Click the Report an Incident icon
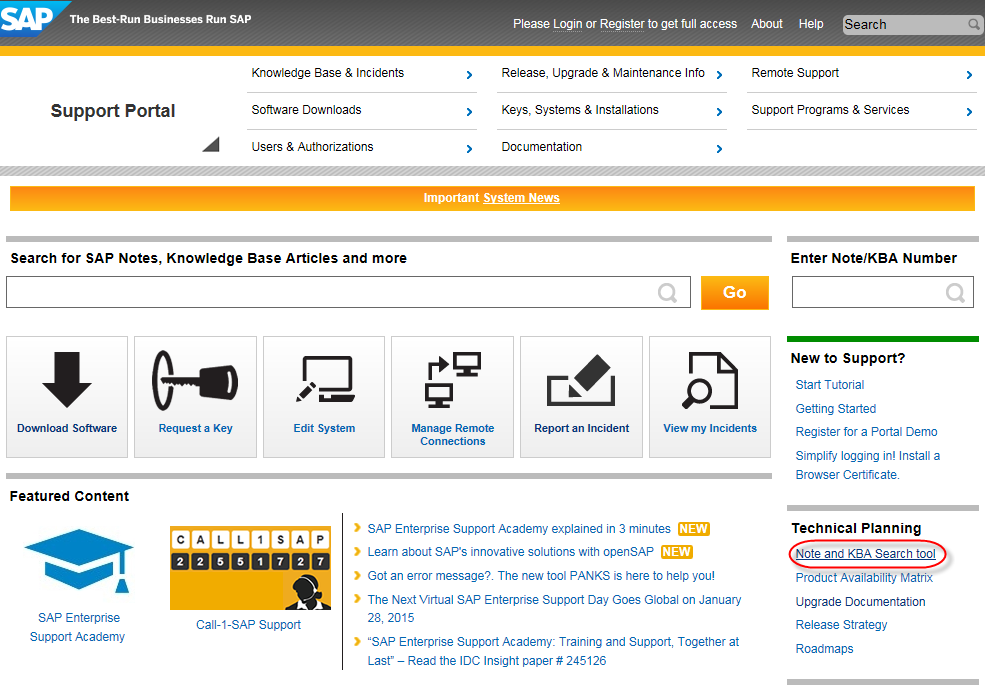The height and width of the screenshot is (685, 985). pos(581,381)
